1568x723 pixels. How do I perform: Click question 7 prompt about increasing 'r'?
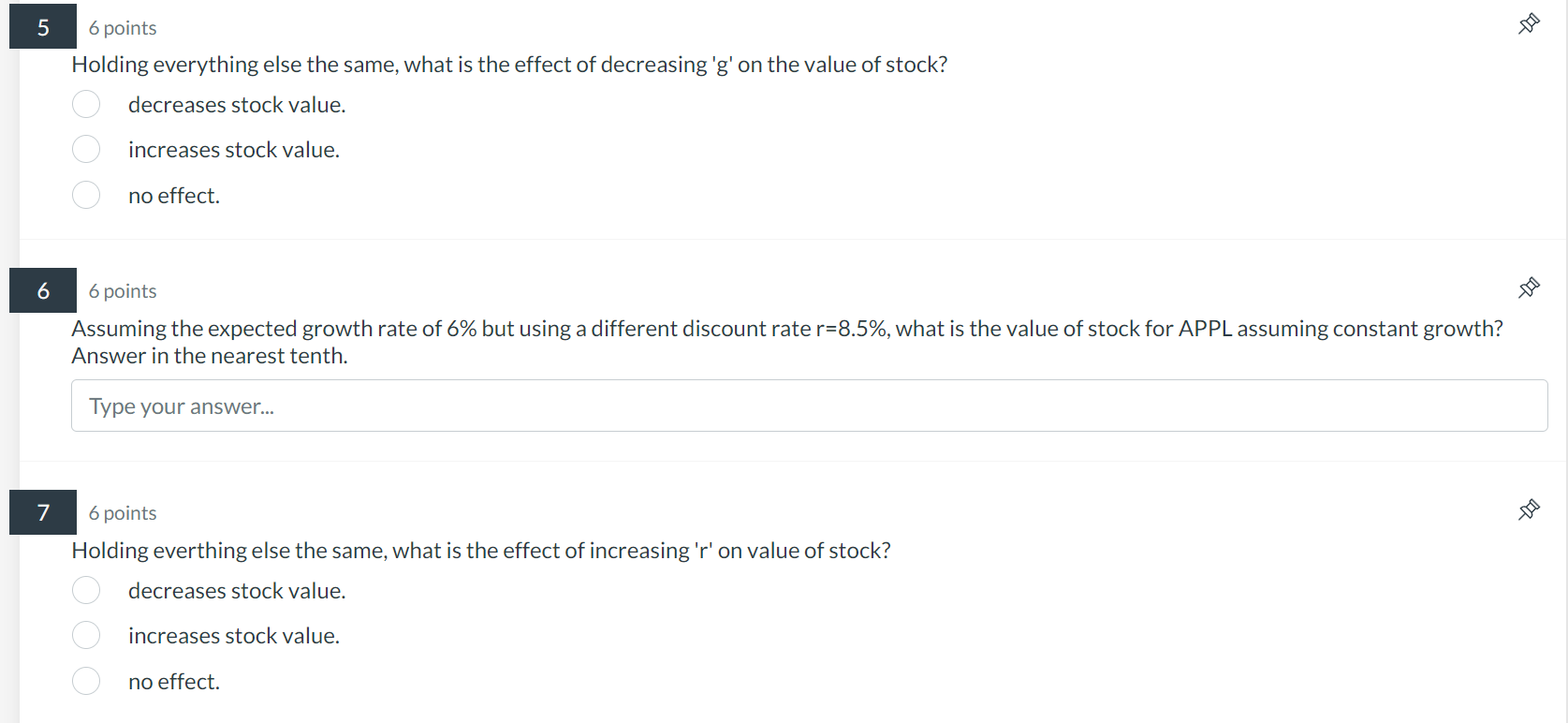click(x=481, y=551)
